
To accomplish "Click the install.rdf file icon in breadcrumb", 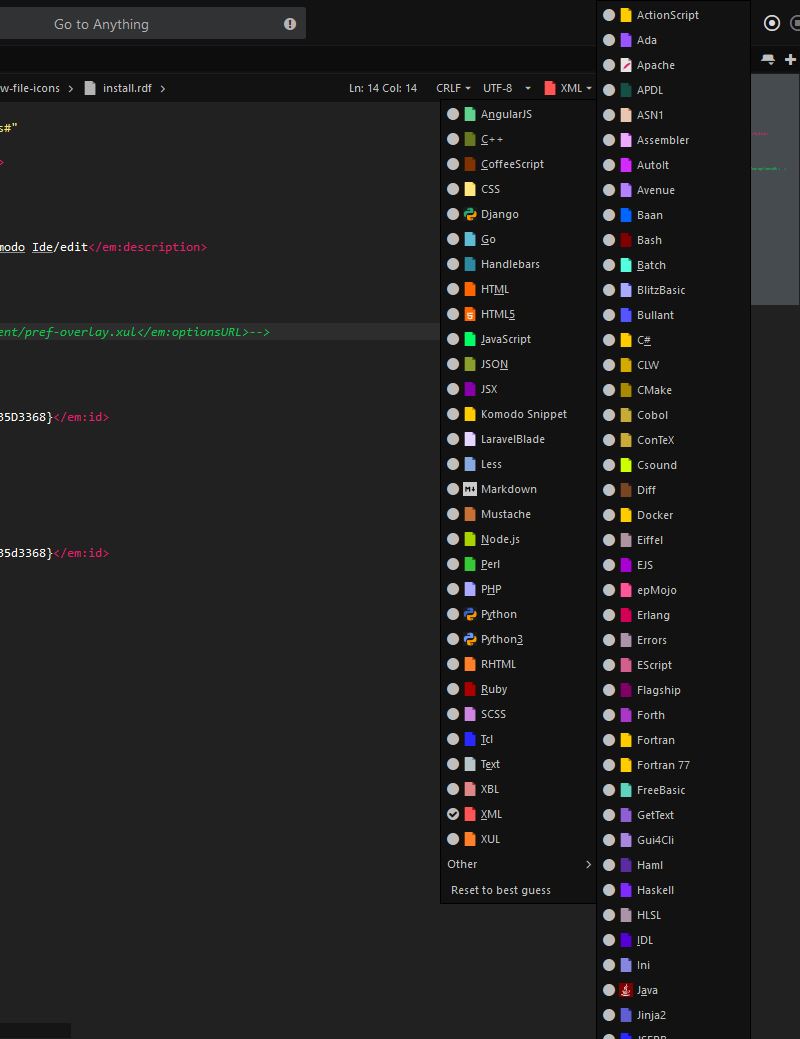I will point(90,88).
